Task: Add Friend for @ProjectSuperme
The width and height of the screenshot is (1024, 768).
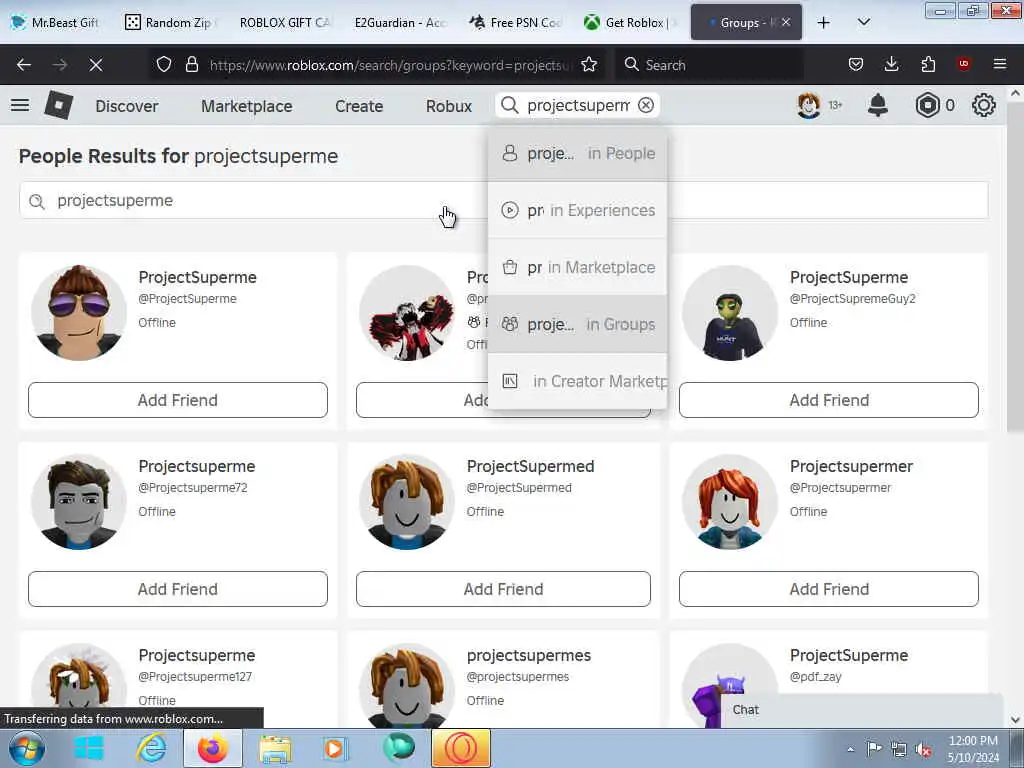Action: [178, 400]
